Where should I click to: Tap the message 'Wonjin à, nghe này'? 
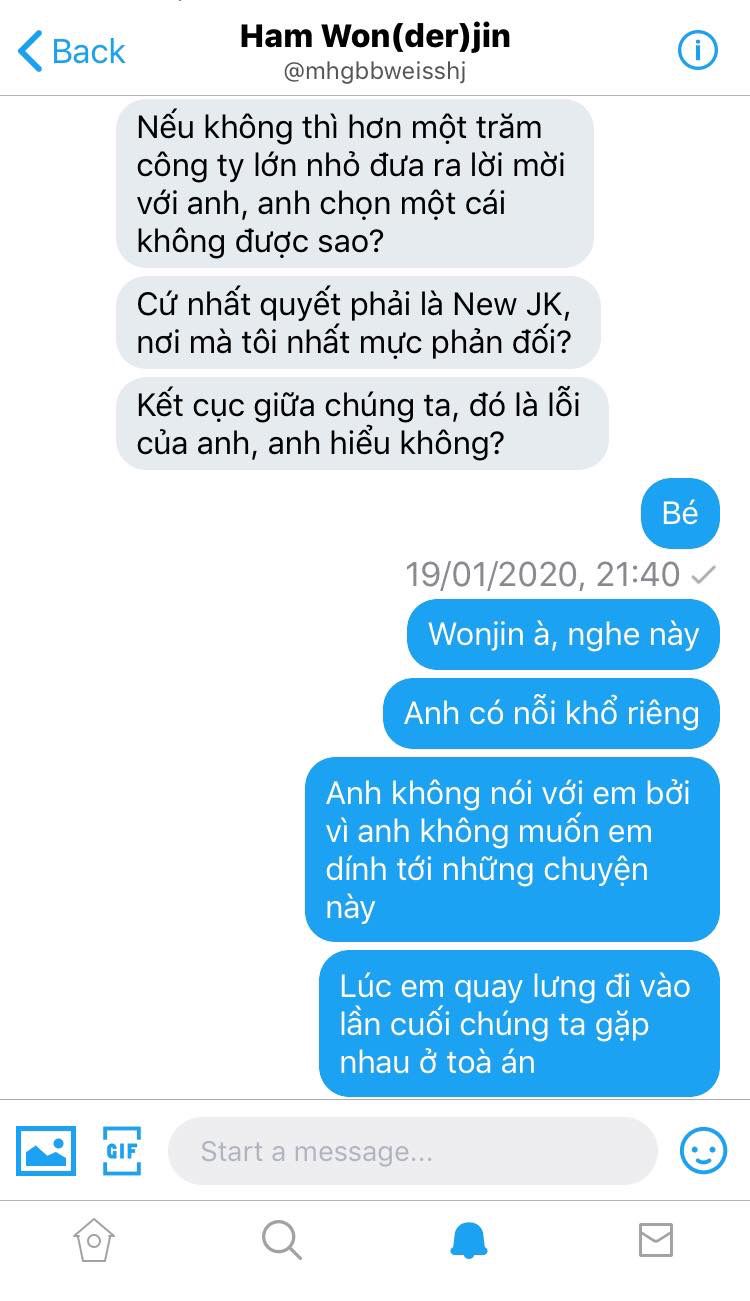coord(563,634)
